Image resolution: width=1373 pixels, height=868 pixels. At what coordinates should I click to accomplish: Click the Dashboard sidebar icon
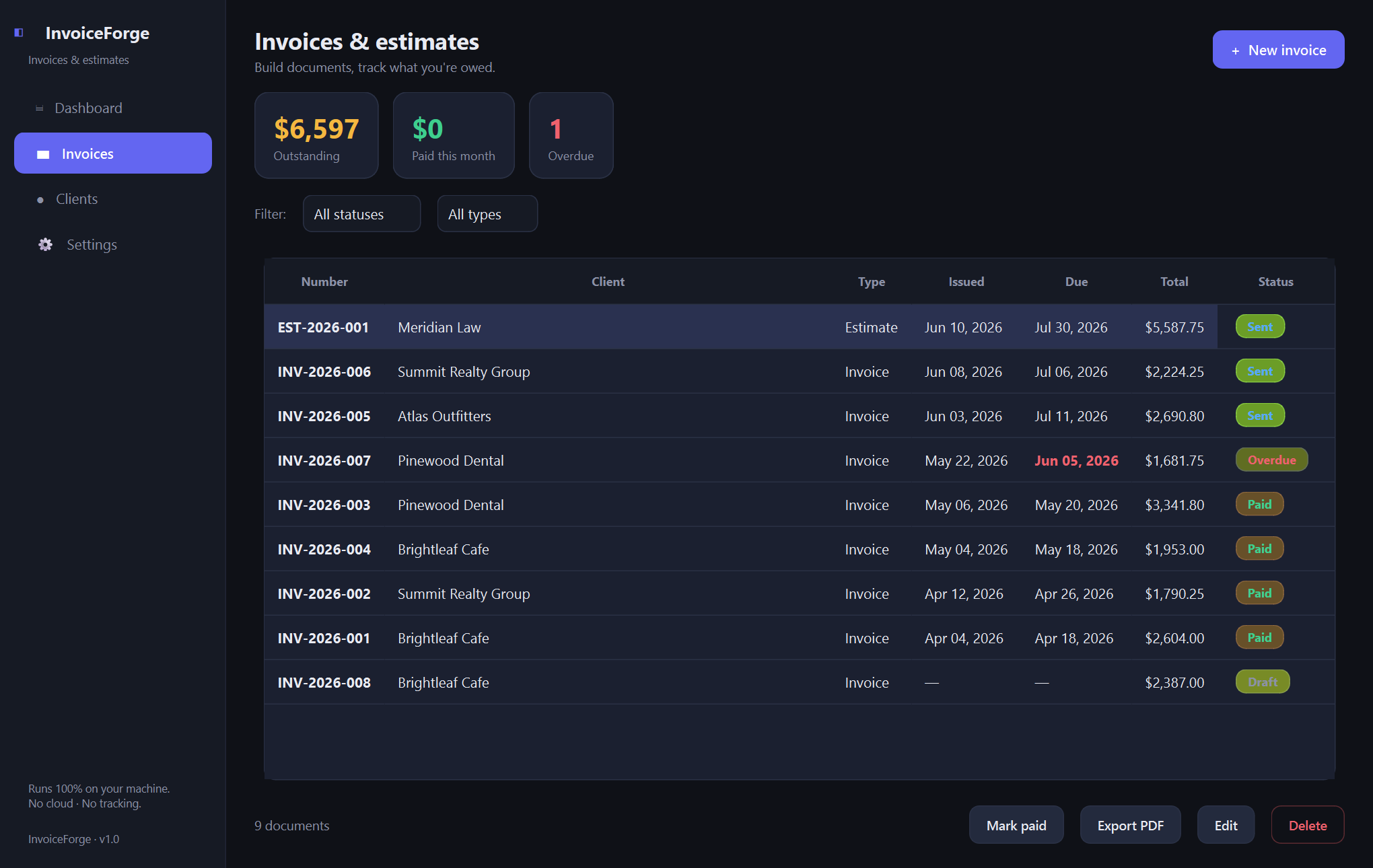tap(40, 108)
